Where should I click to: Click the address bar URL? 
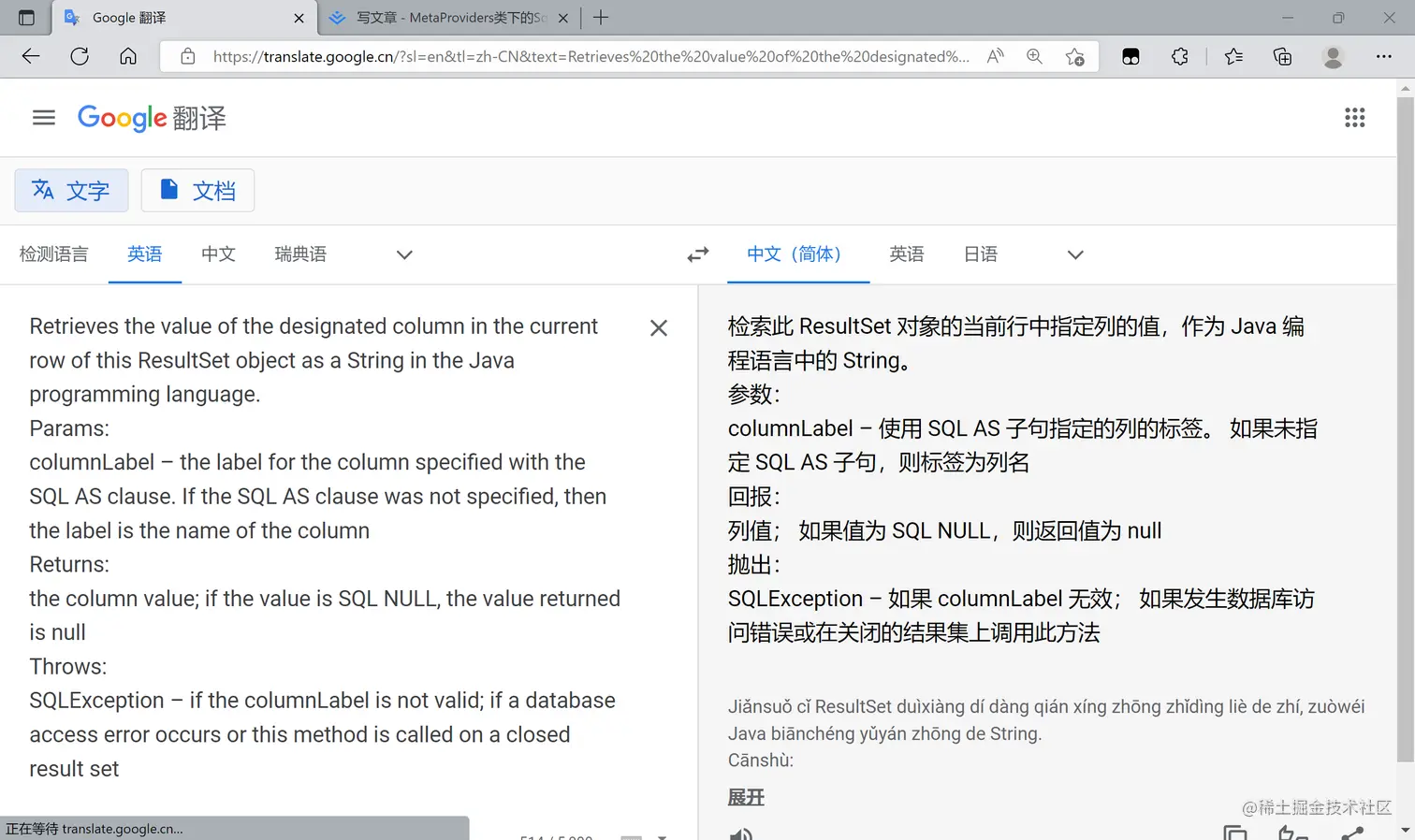(591, 56)
